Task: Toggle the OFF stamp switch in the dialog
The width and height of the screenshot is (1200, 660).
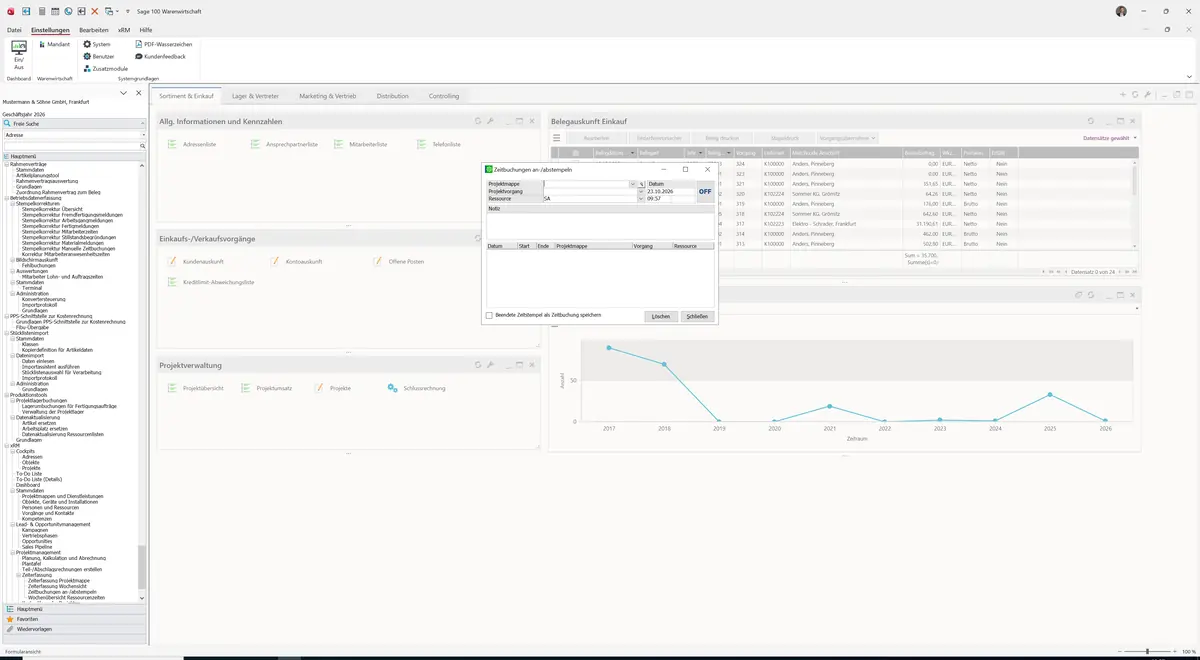Action: point(705,191)
